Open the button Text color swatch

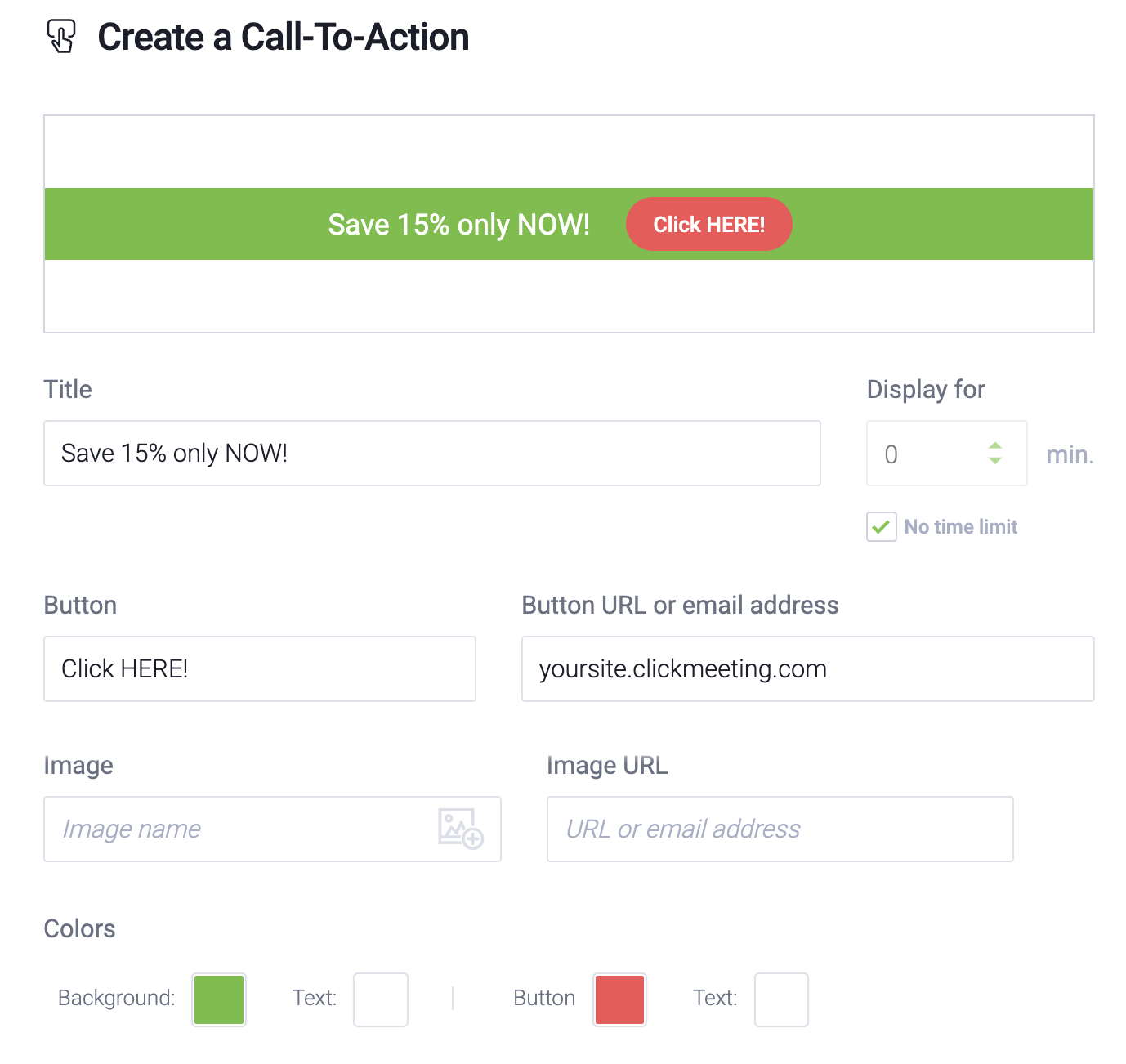pyautogui.click(x=781, y=999)
